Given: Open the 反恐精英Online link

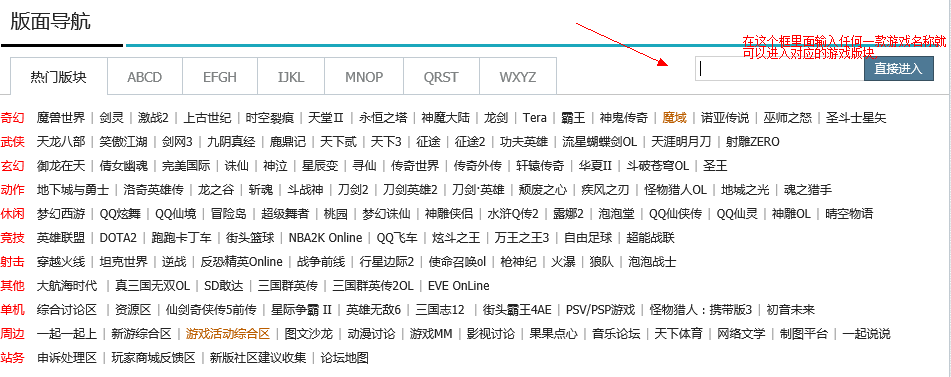Looking at the screenshot, I should [x=241, y=262].
